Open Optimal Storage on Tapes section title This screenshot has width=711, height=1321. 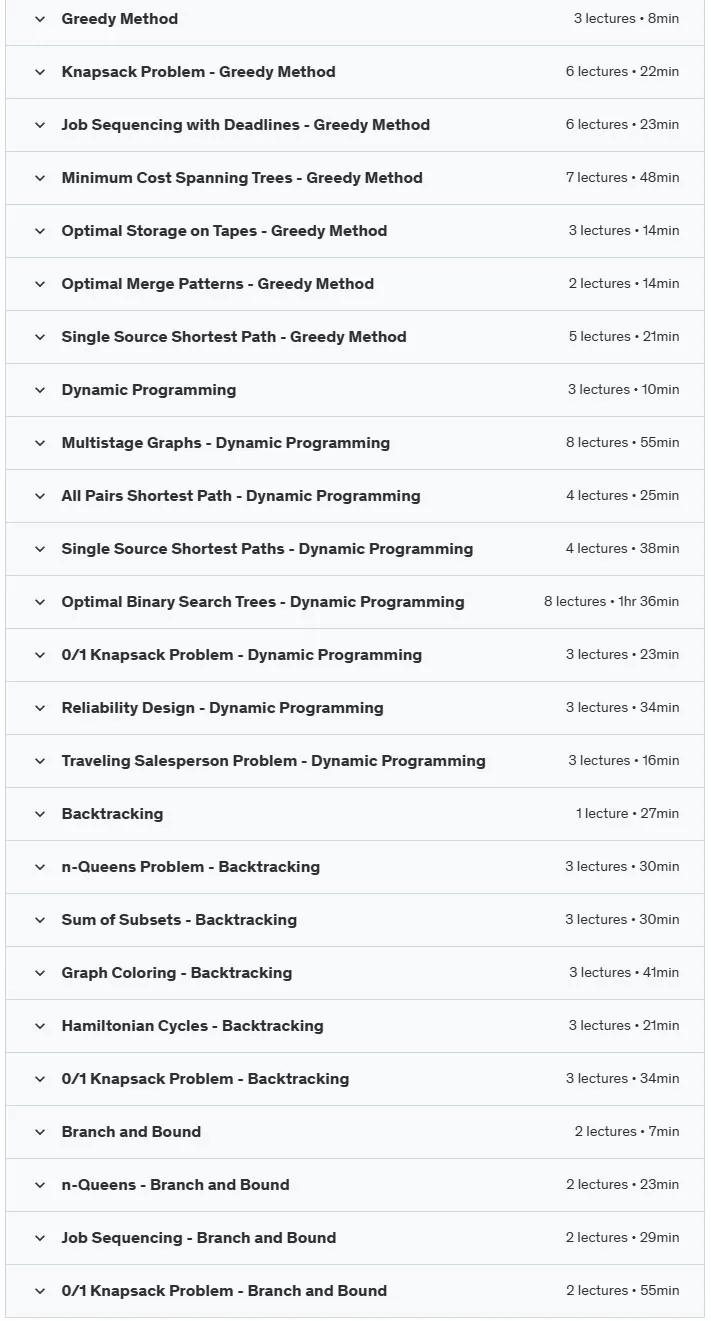pyautogui.click(x=224, y=231)
